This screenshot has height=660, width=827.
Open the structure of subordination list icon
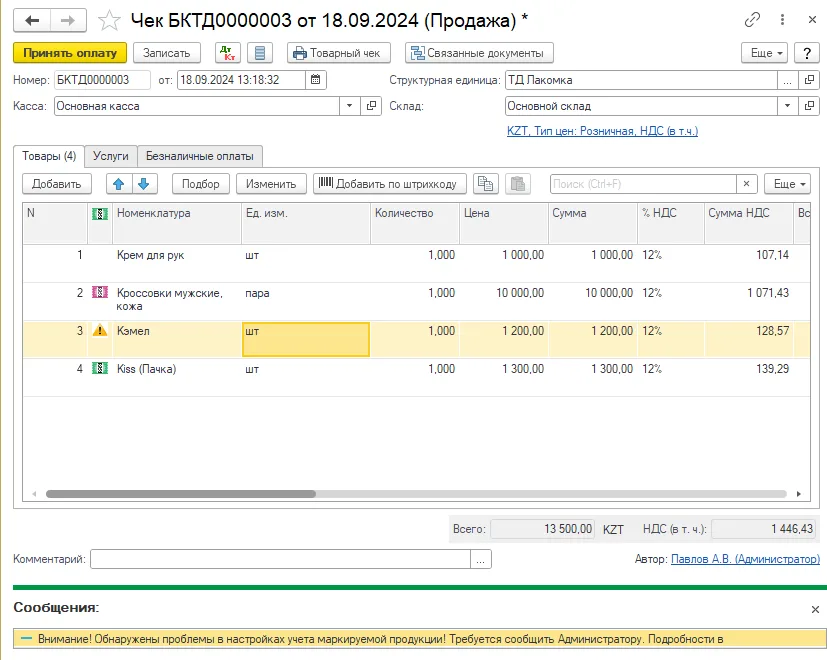[260, 53]
